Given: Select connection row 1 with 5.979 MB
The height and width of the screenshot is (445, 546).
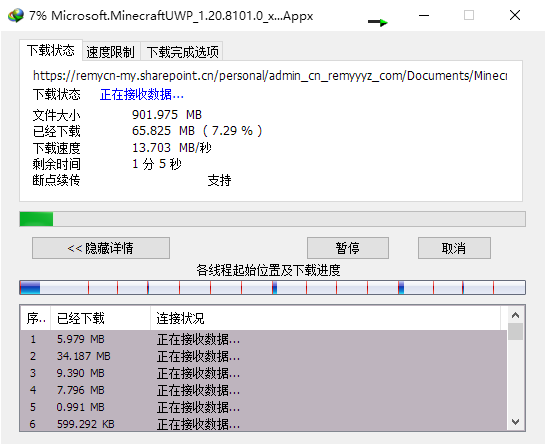Looking at the screenshot, I should coord(264,339).
